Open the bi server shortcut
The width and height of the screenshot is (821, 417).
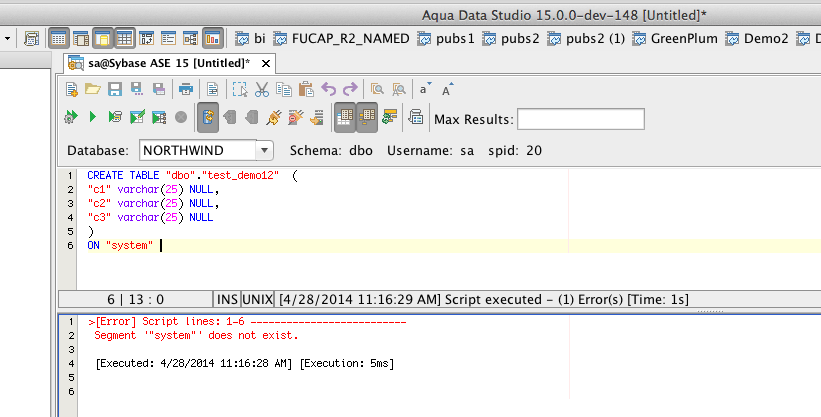(250, 38)
